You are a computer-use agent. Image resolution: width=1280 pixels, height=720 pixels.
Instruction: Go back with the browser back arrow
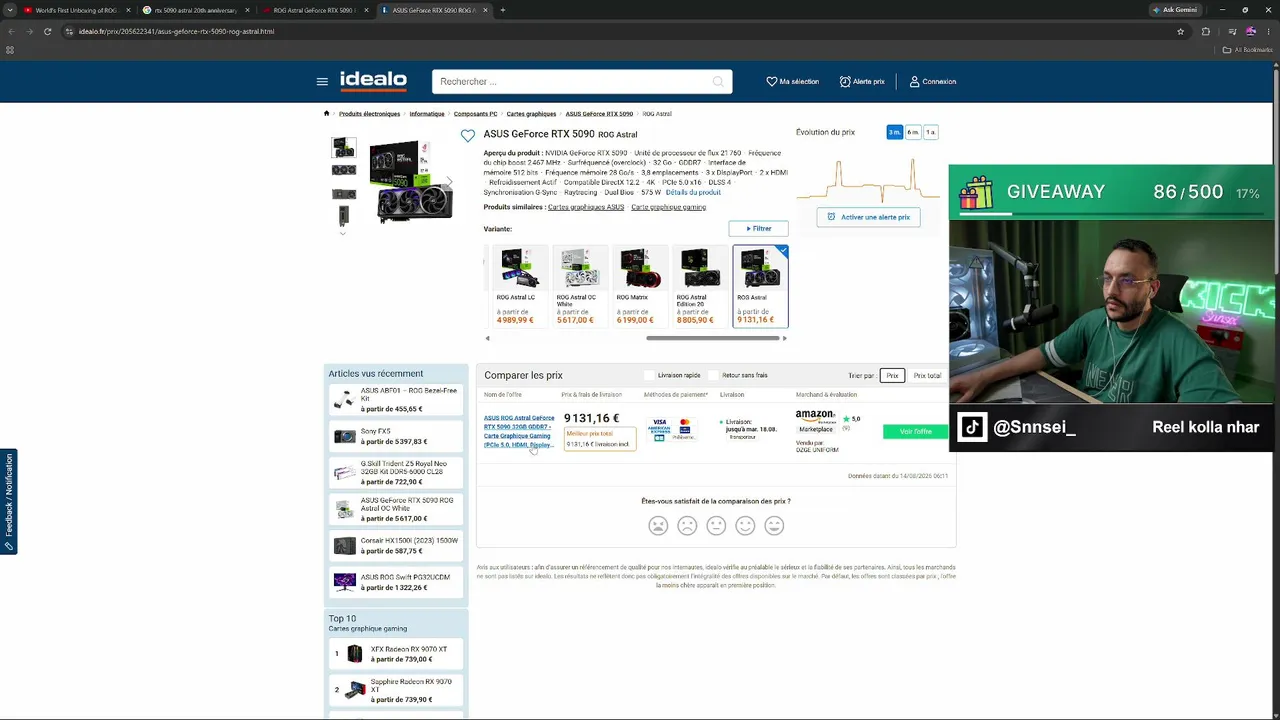(11, 31)
